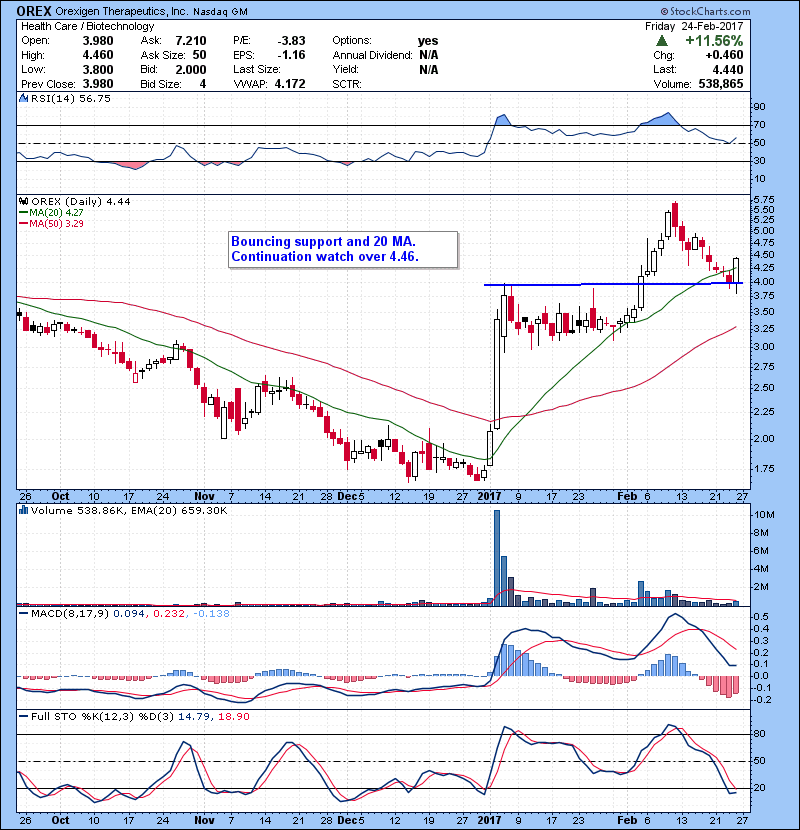Click the green up-triangle change indicator

(x=661, y=41)
